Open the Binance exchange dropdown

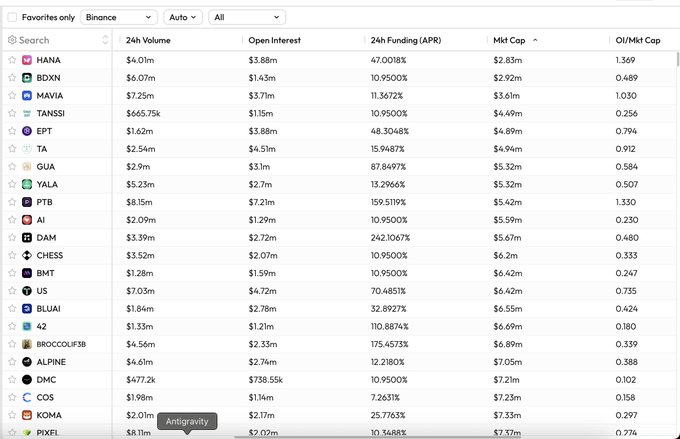119,17
